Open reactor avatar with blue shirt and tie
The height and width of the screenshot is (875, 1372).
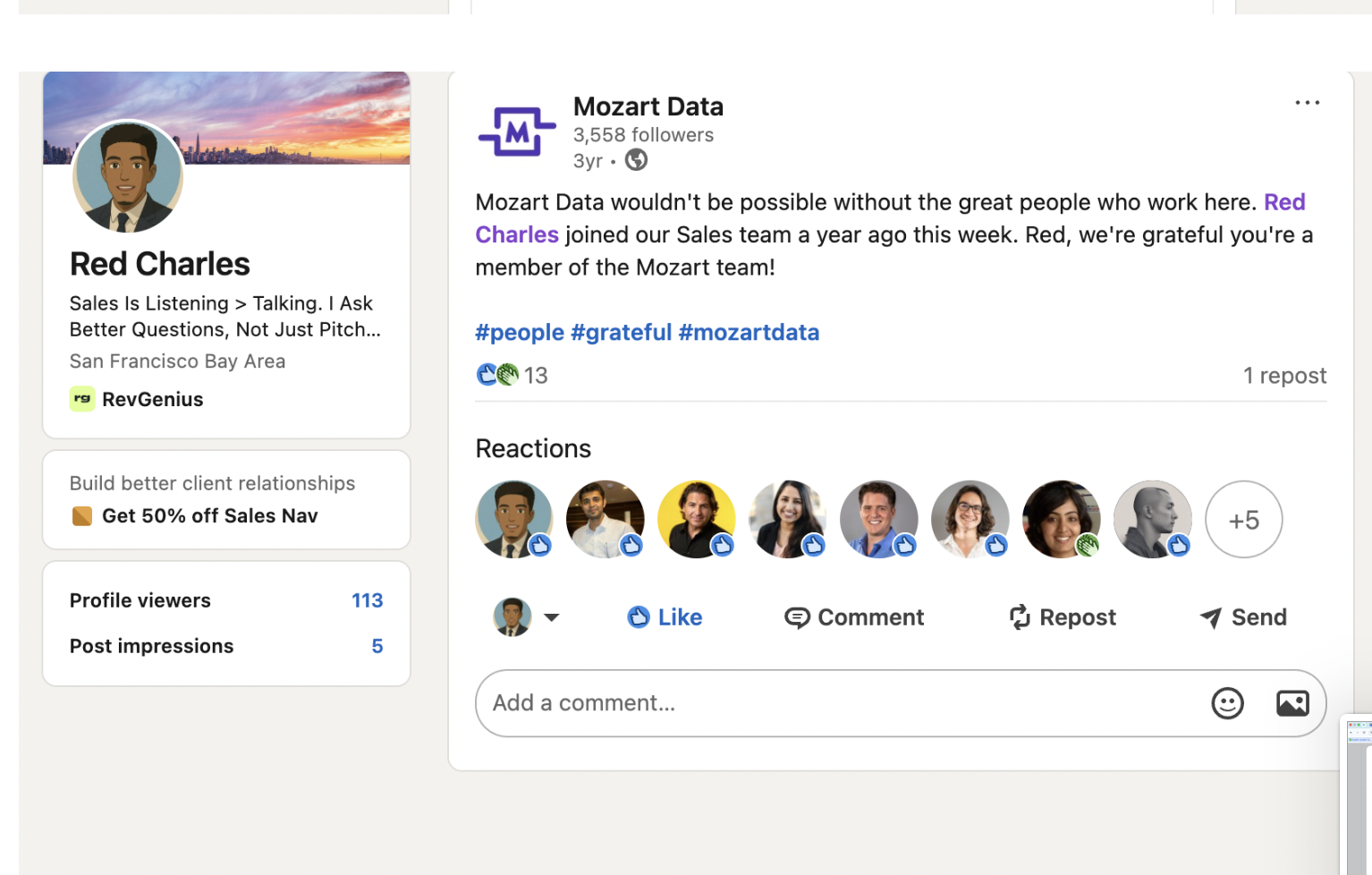tap(879, 520)
